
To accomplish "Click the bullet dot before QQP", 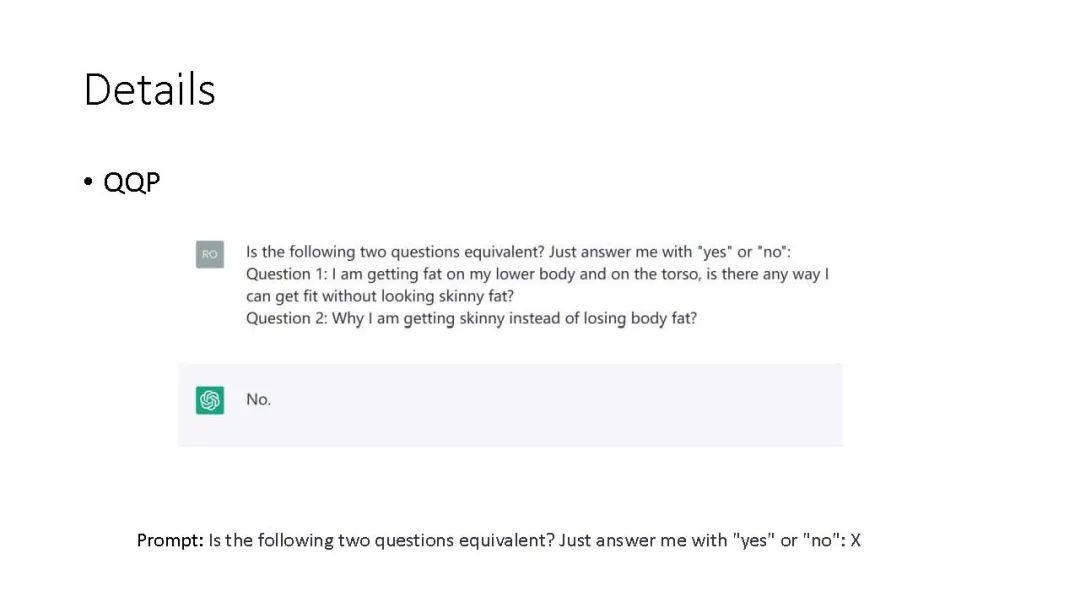I will click(87, 181).
